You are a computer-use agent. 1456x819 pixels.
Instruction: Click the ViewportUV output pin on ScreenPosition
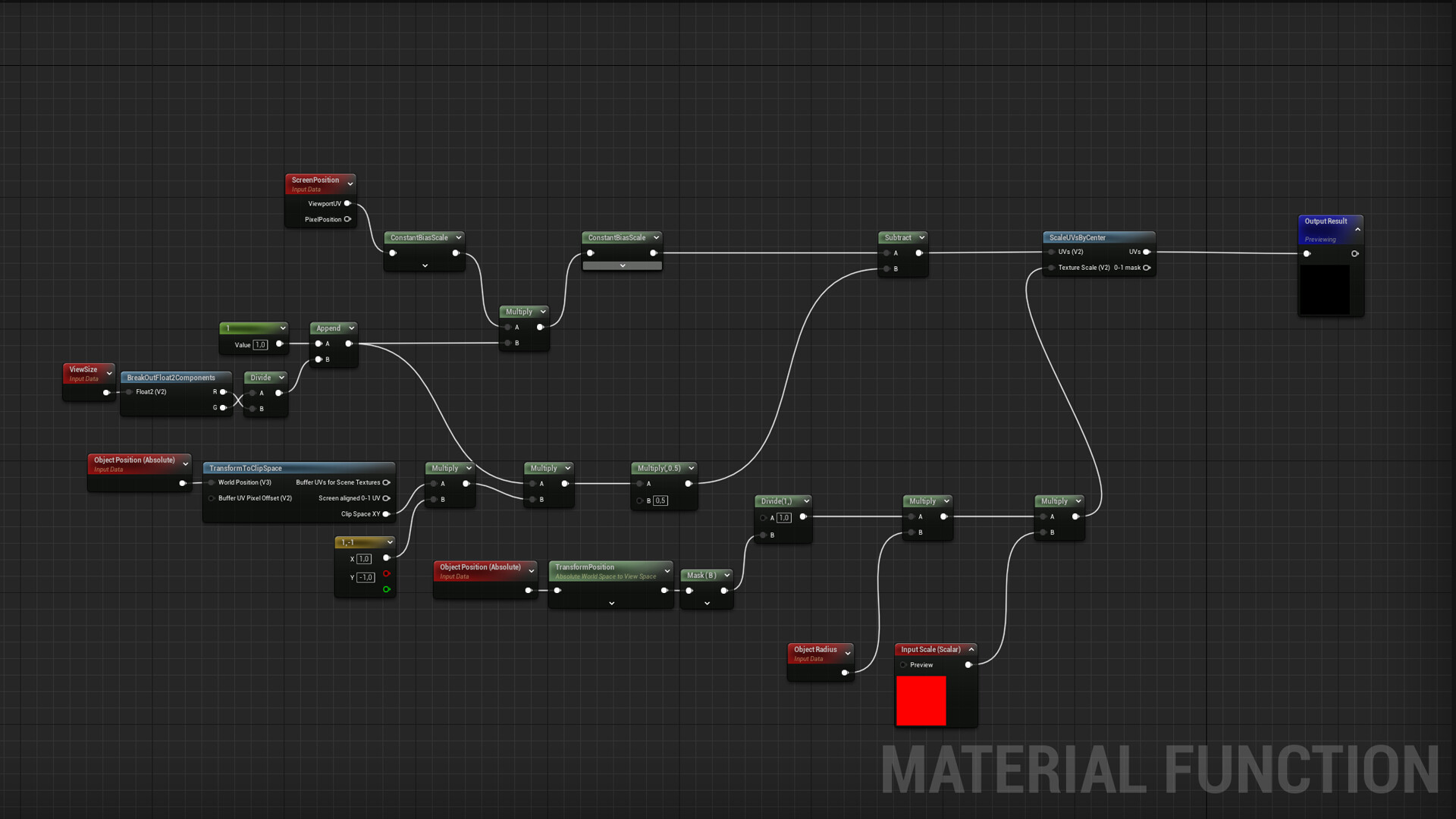[x=347, y=203]
